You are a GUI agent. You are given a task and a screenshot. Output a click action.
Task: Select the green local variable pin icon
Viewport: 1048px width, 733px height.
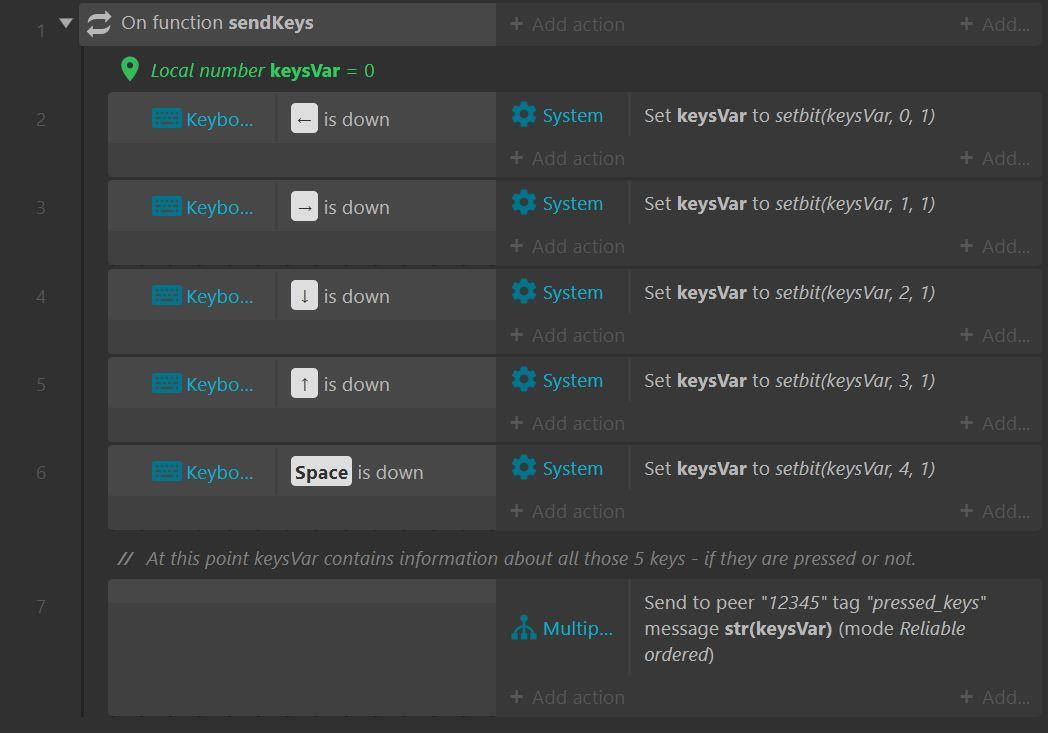point(130,69)
